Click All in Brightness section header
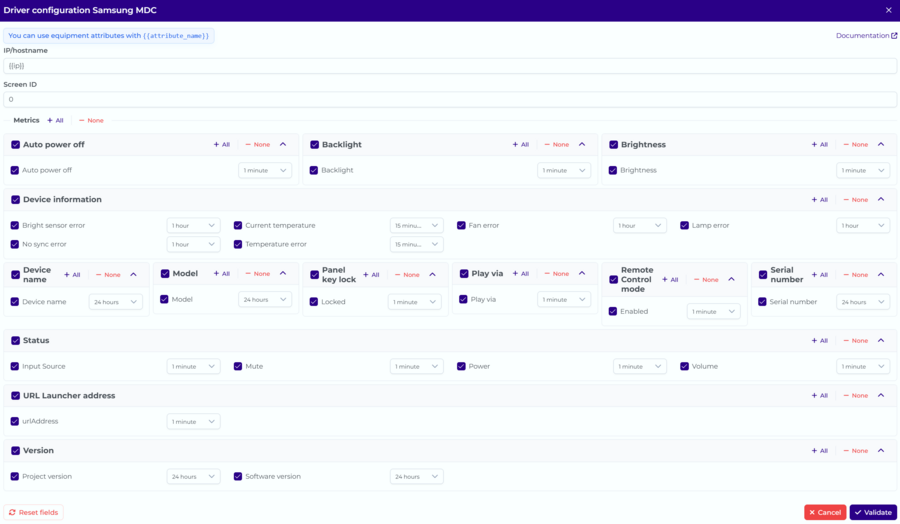 point(820,145)
